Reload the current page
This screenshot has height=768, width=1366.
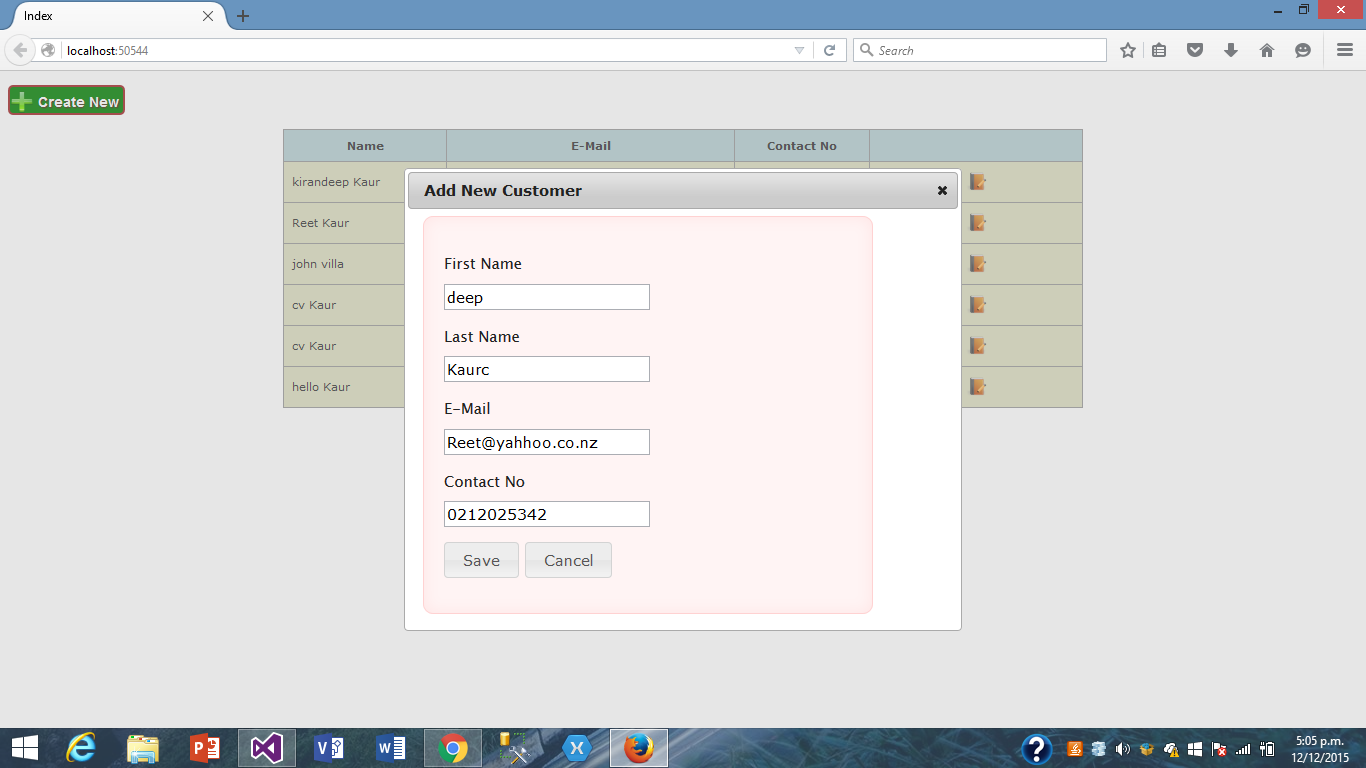(x=829, y=50)
